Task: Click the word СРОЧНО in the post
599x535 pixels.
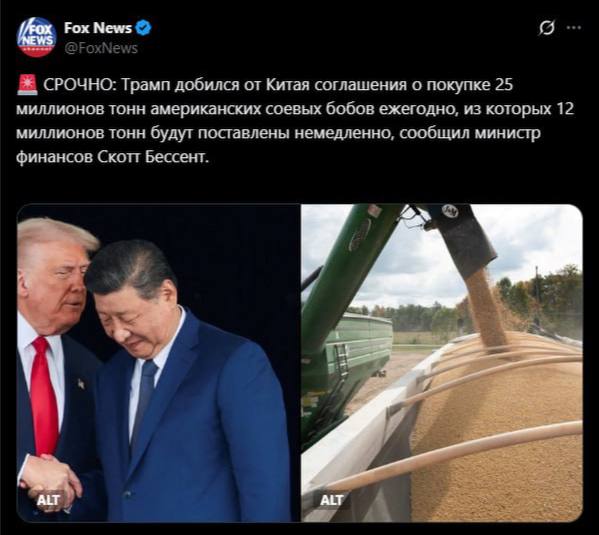Action: pyautogui.click(x=79, y=85)
